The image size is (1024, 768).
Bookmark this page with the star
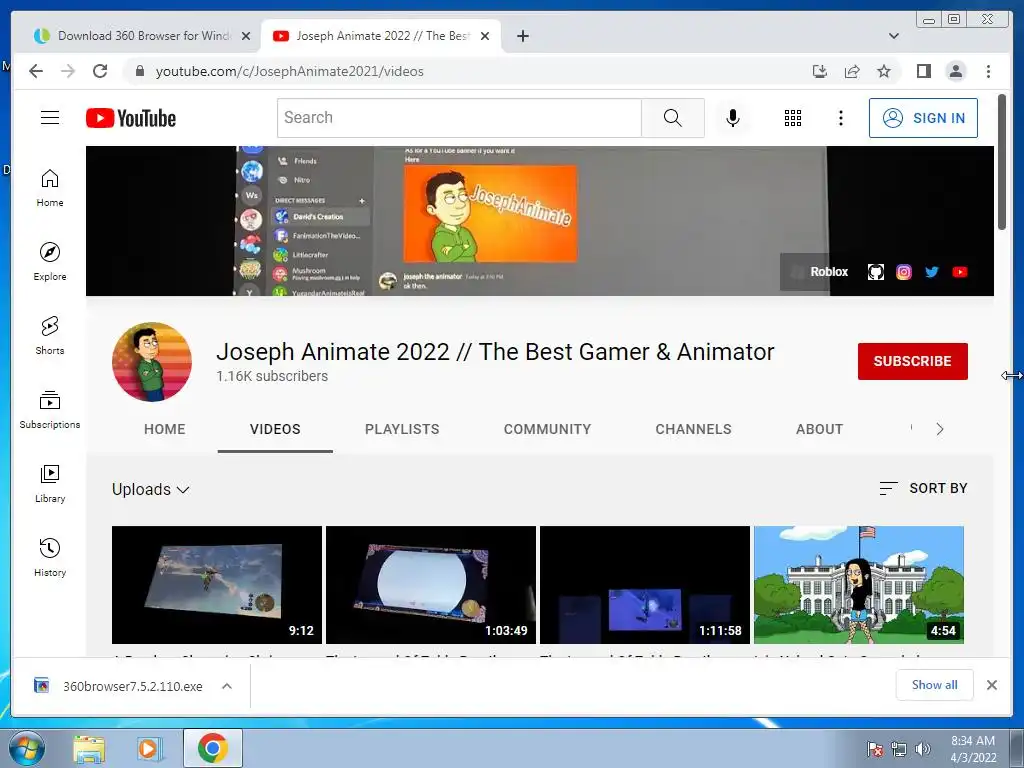[884, 71]
